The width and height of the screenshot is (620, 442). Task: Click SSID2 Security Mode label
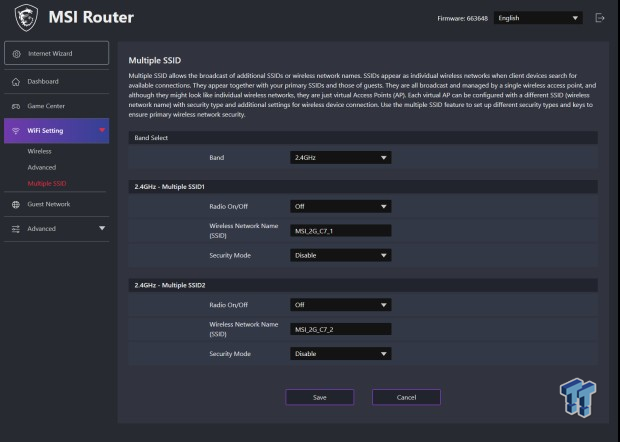point(230,354)
